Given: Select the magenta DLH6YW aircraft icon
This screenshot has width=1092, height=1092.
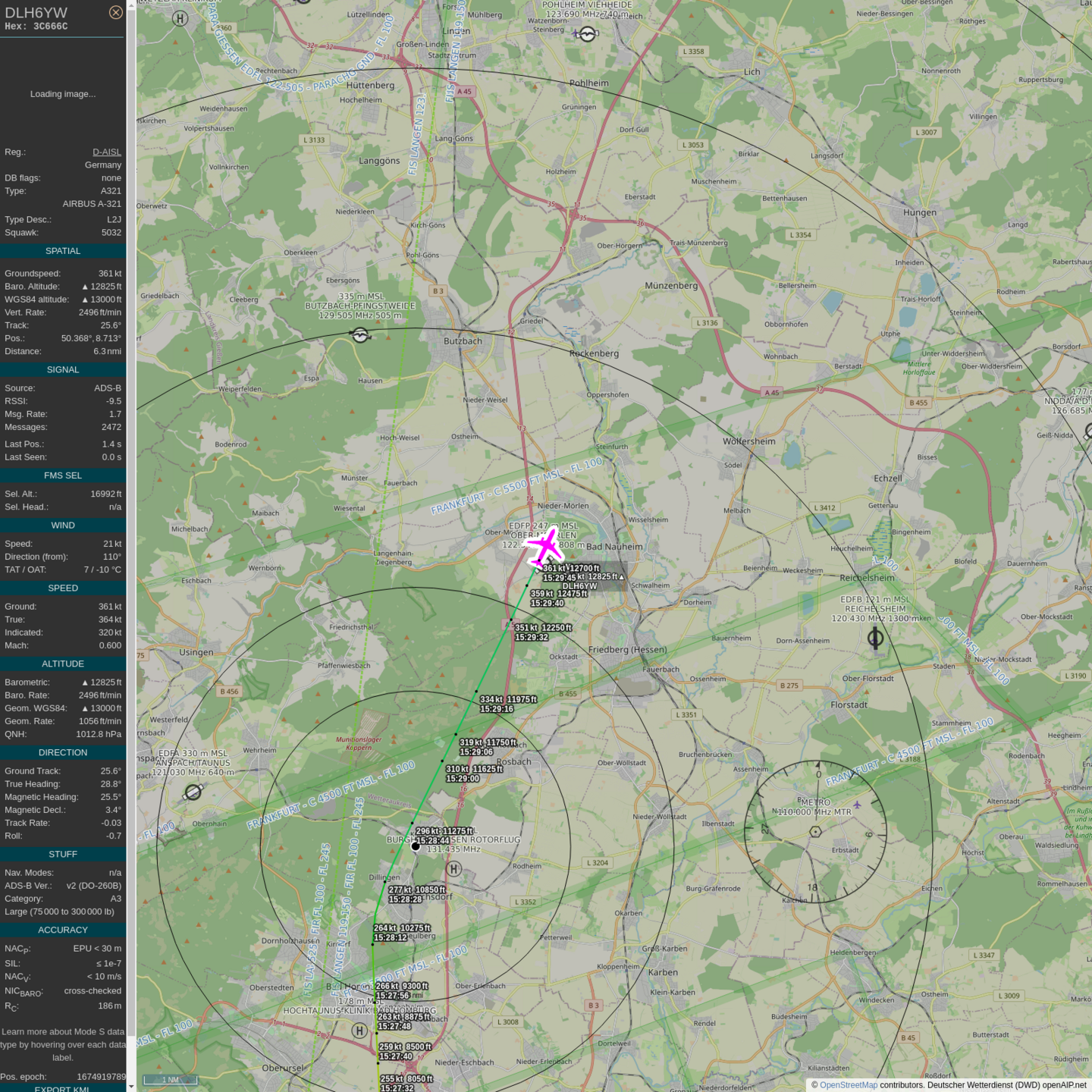Looking at the screenshot, I should pos(544,547).
